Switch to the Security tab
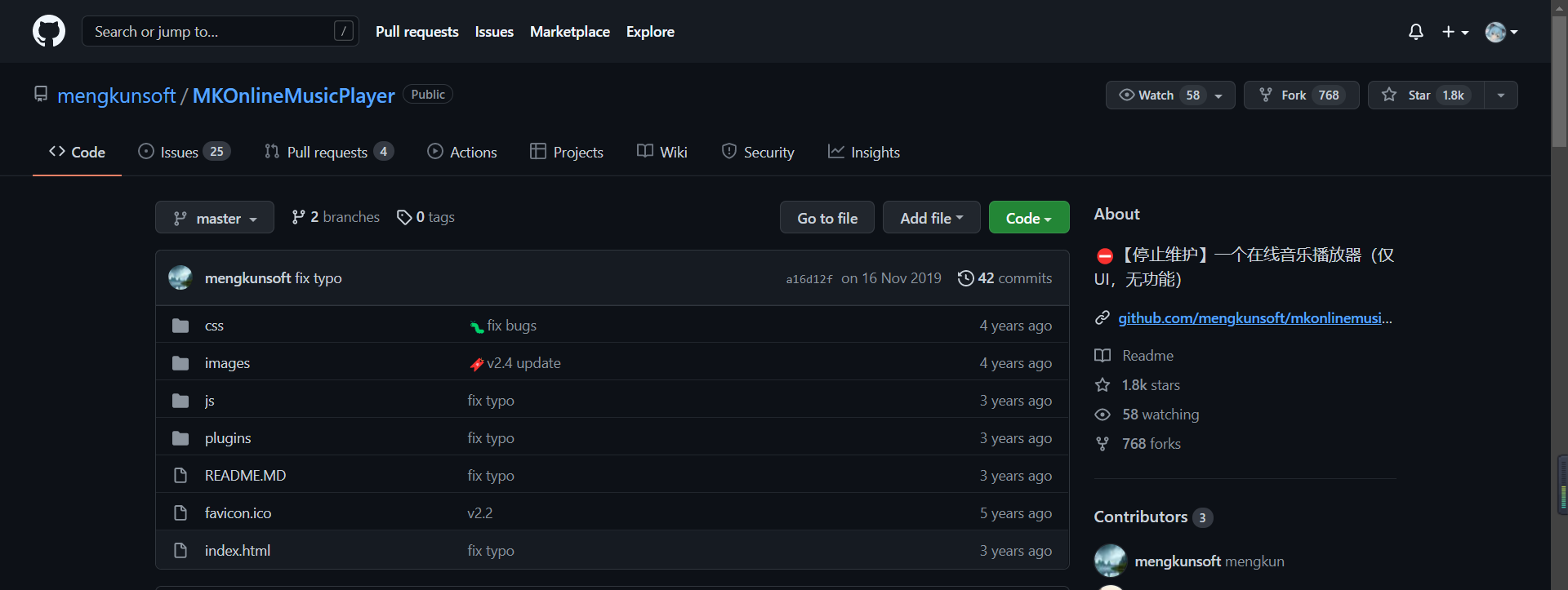 coord(758,152)
